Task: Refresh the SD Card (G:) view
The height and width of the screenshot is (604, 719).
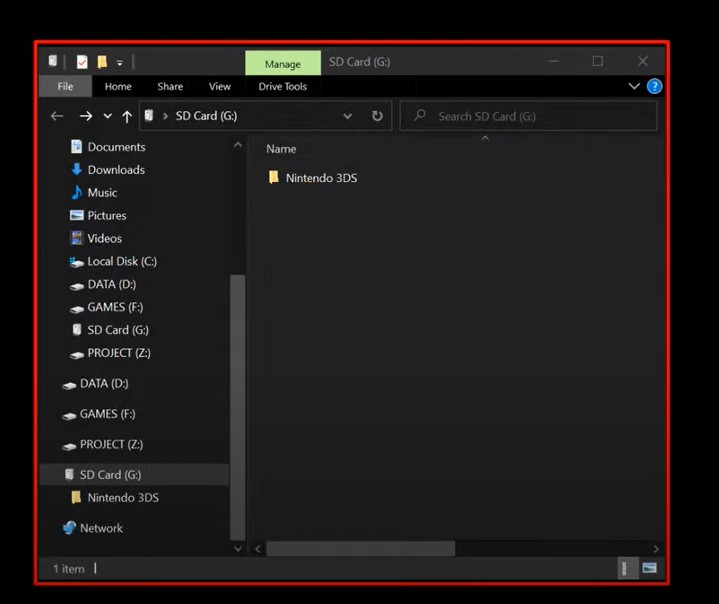Action: pos(377,116)
